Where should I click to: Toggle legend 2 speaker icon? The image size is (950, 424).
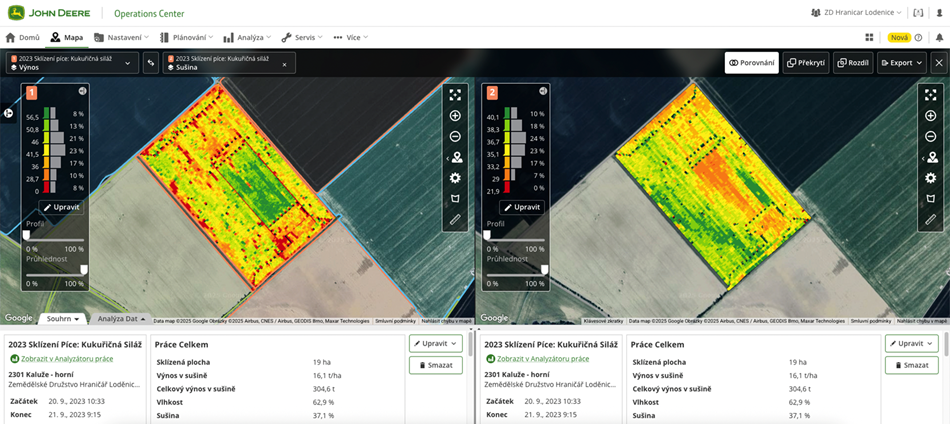tap(543, 91)
